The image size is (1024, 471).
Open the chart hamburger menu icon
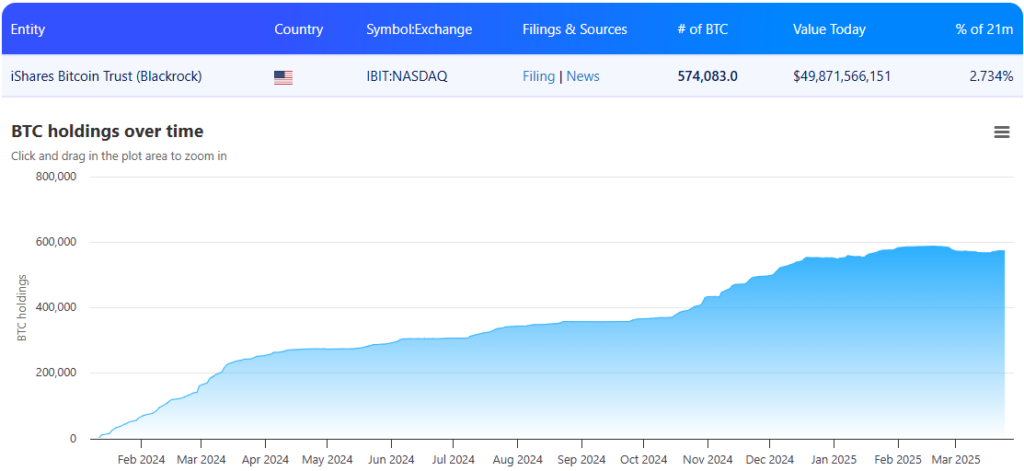click(1001, 132)
